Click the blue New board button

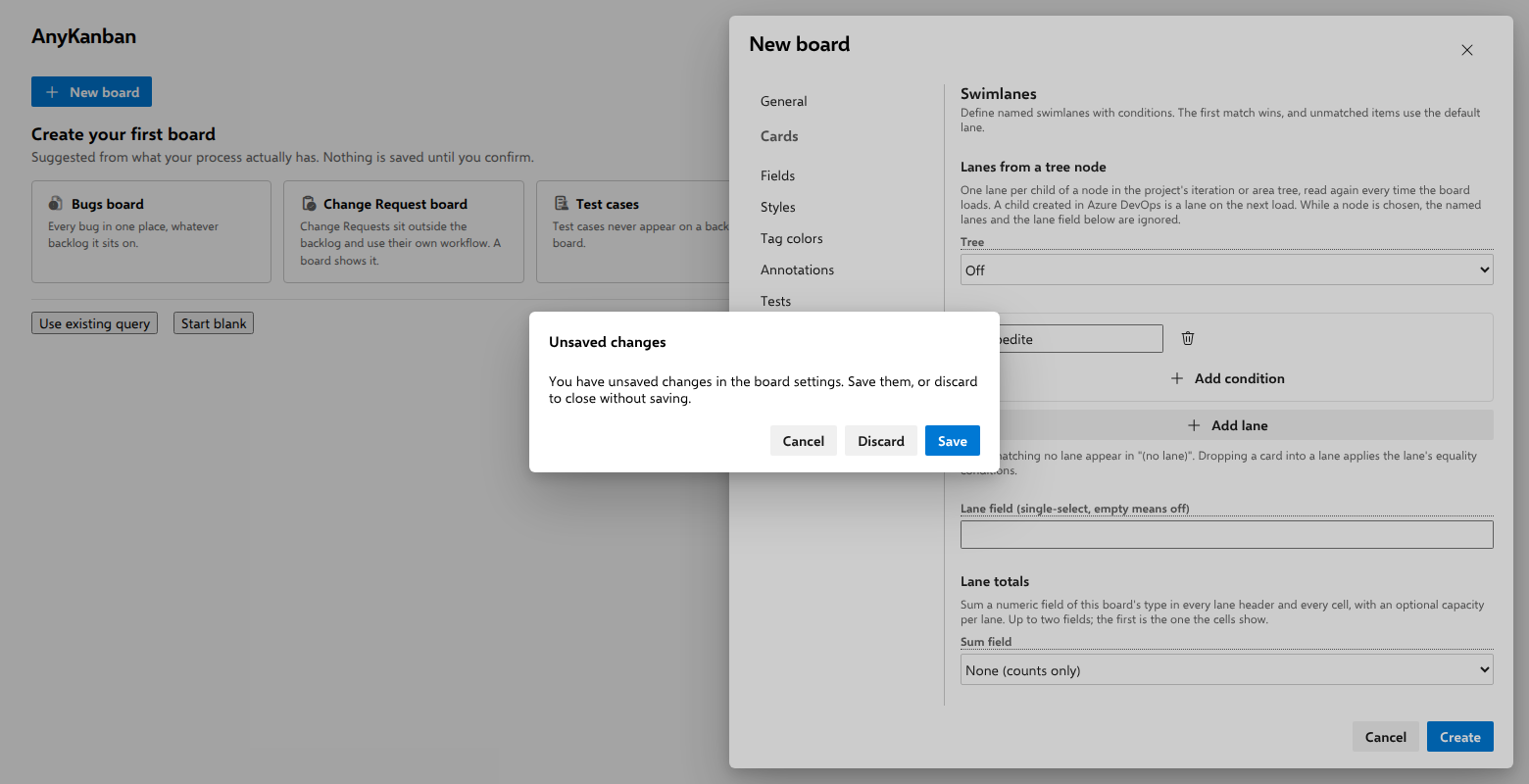point(91,92)
